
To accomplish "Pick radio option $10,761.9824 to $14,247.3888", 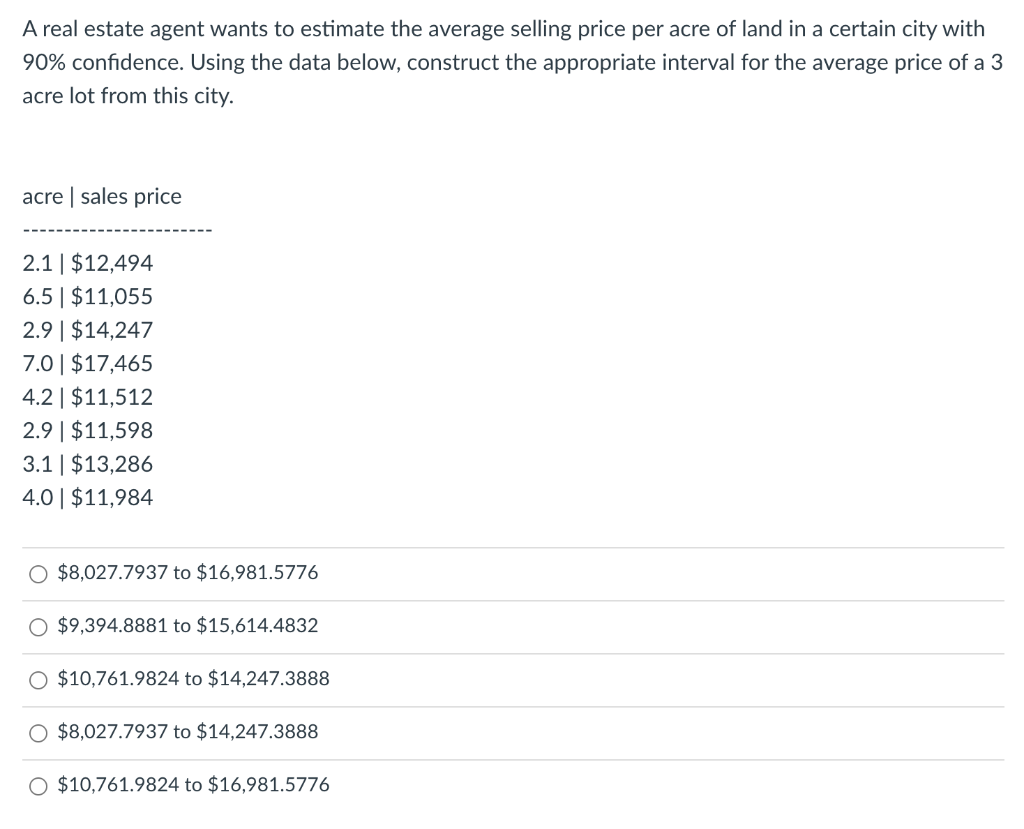I will 38,680.
